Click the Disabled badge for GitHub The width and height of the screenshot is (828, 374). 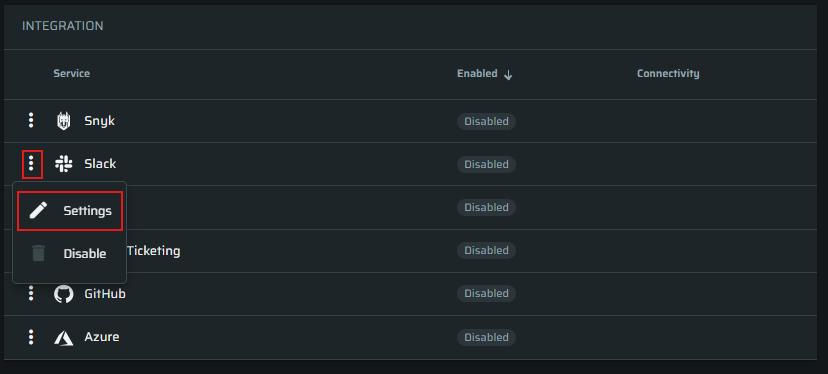(486, 294)
